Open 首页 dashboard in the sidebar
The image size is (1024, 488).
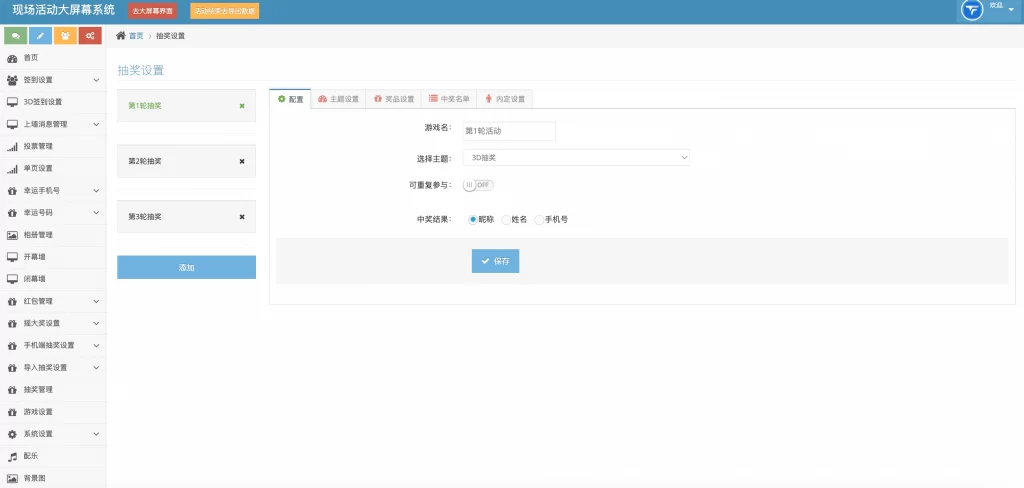[52, 58]
